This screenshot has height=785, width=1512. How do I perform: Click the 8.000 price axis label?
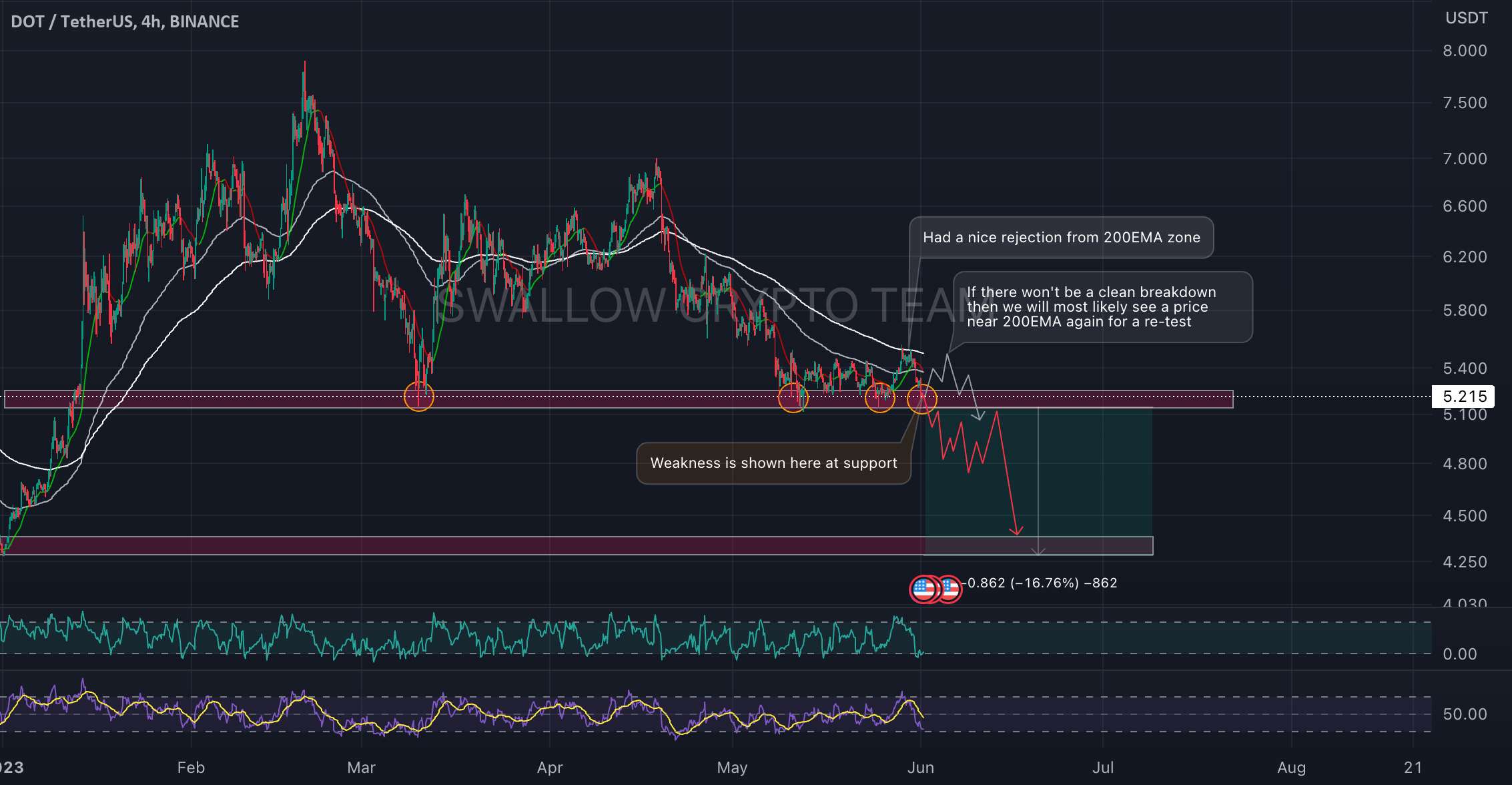tap(1465, 51)
